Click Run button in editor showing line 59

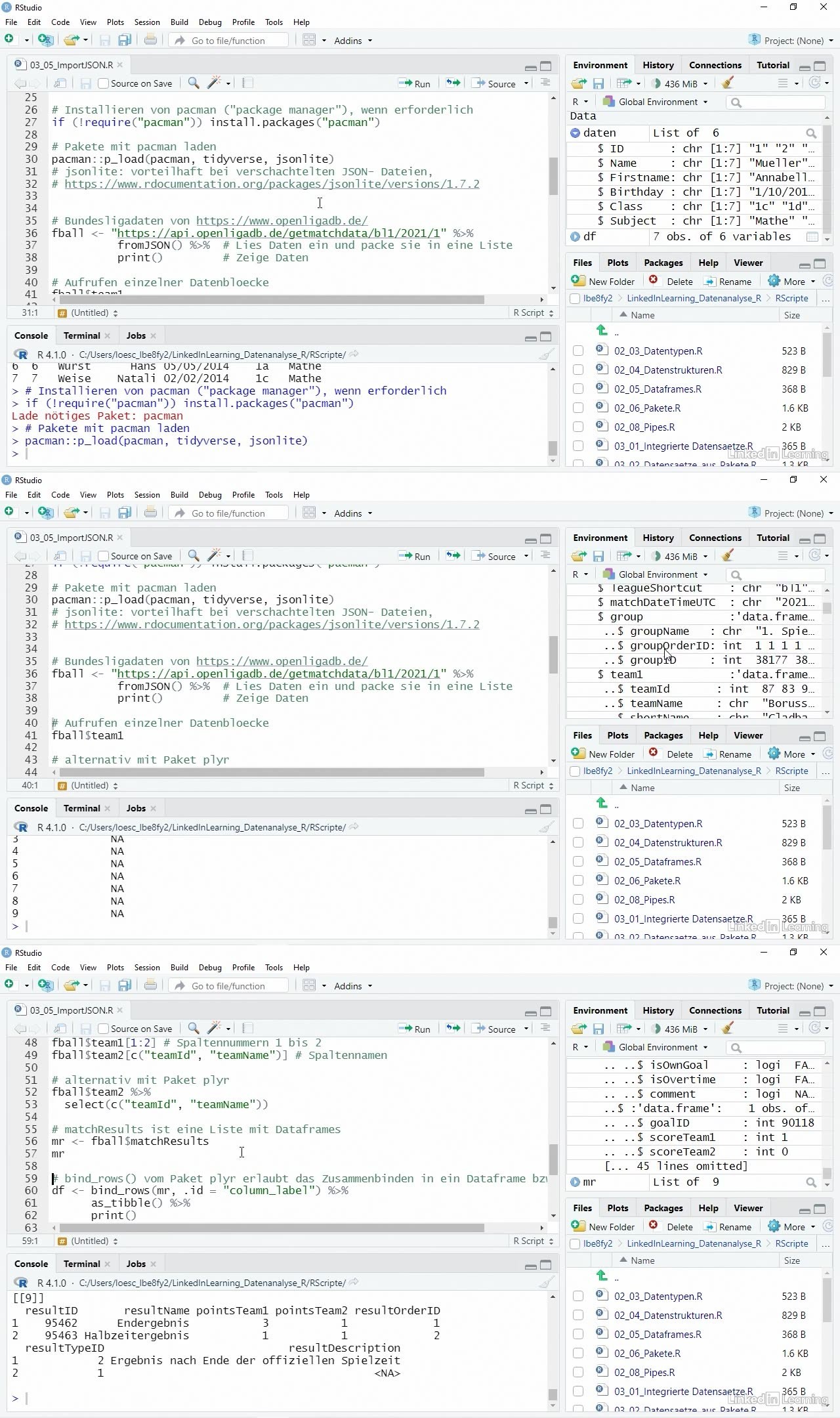pyautogui.click(x=415, y=1029)
